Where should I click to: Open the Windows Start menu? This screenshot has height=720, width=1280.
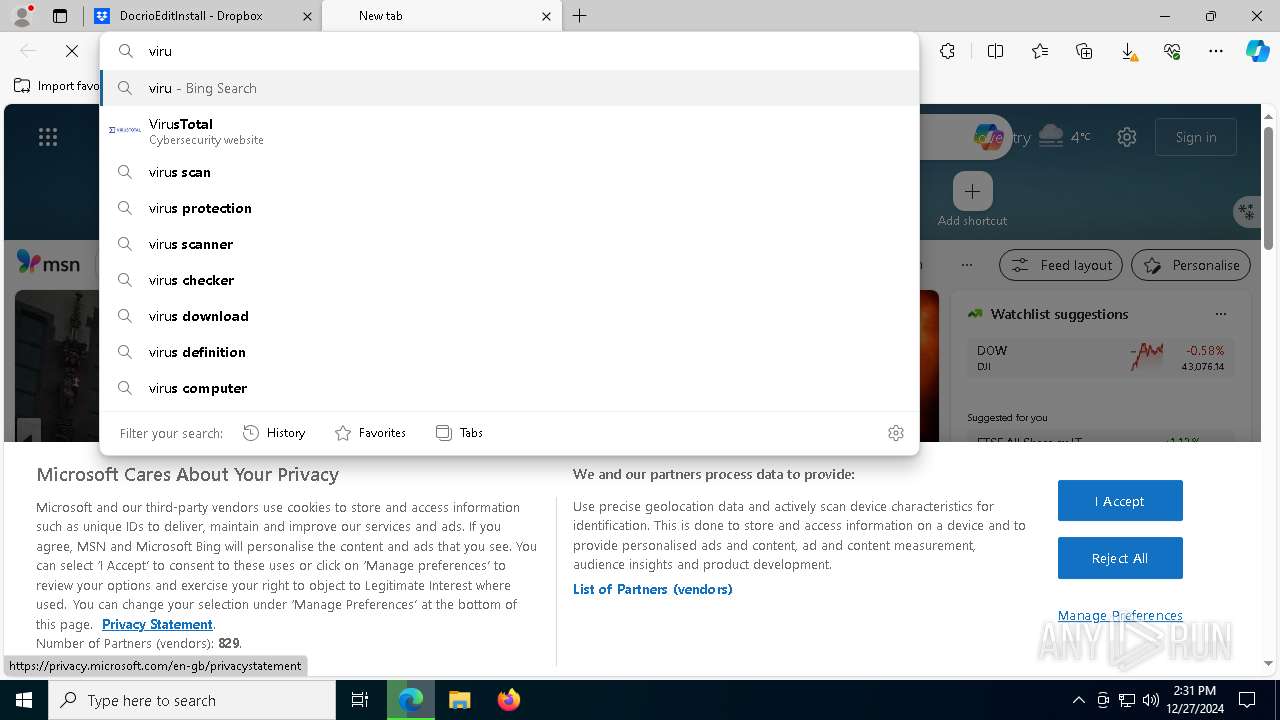point(24,700)
